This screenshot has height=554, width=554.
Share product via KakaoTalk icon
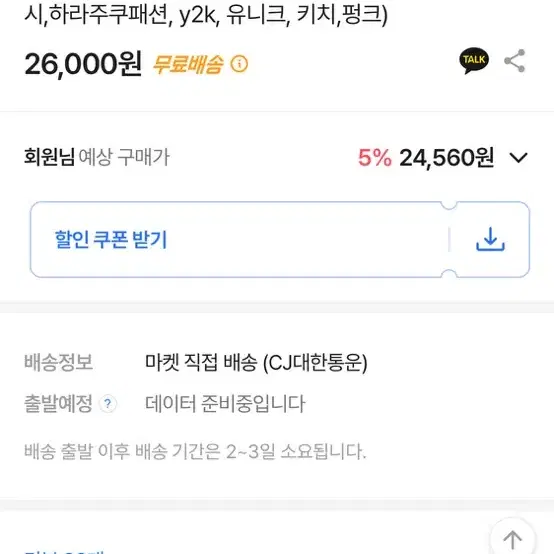[x=474, y=61]
